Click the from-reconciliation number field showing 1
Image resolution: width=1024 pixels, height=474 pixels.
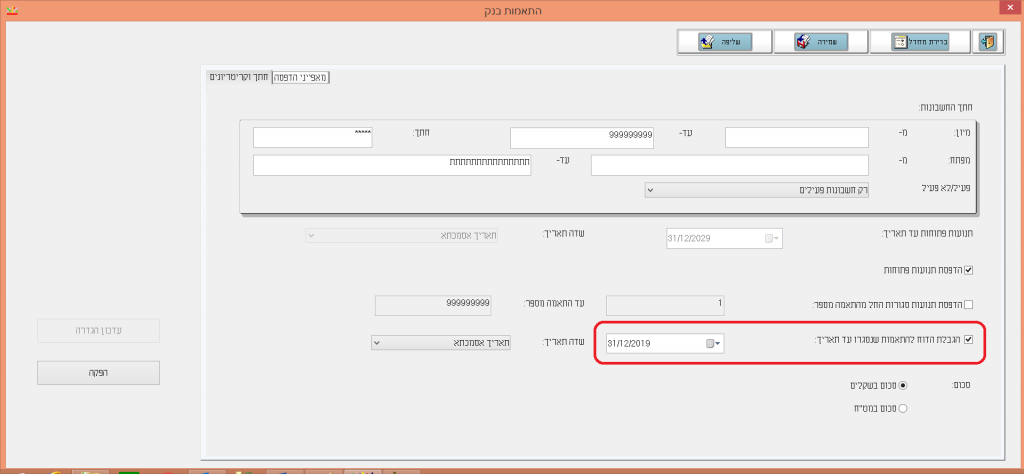pyautogui.click(x=665, y=304)
